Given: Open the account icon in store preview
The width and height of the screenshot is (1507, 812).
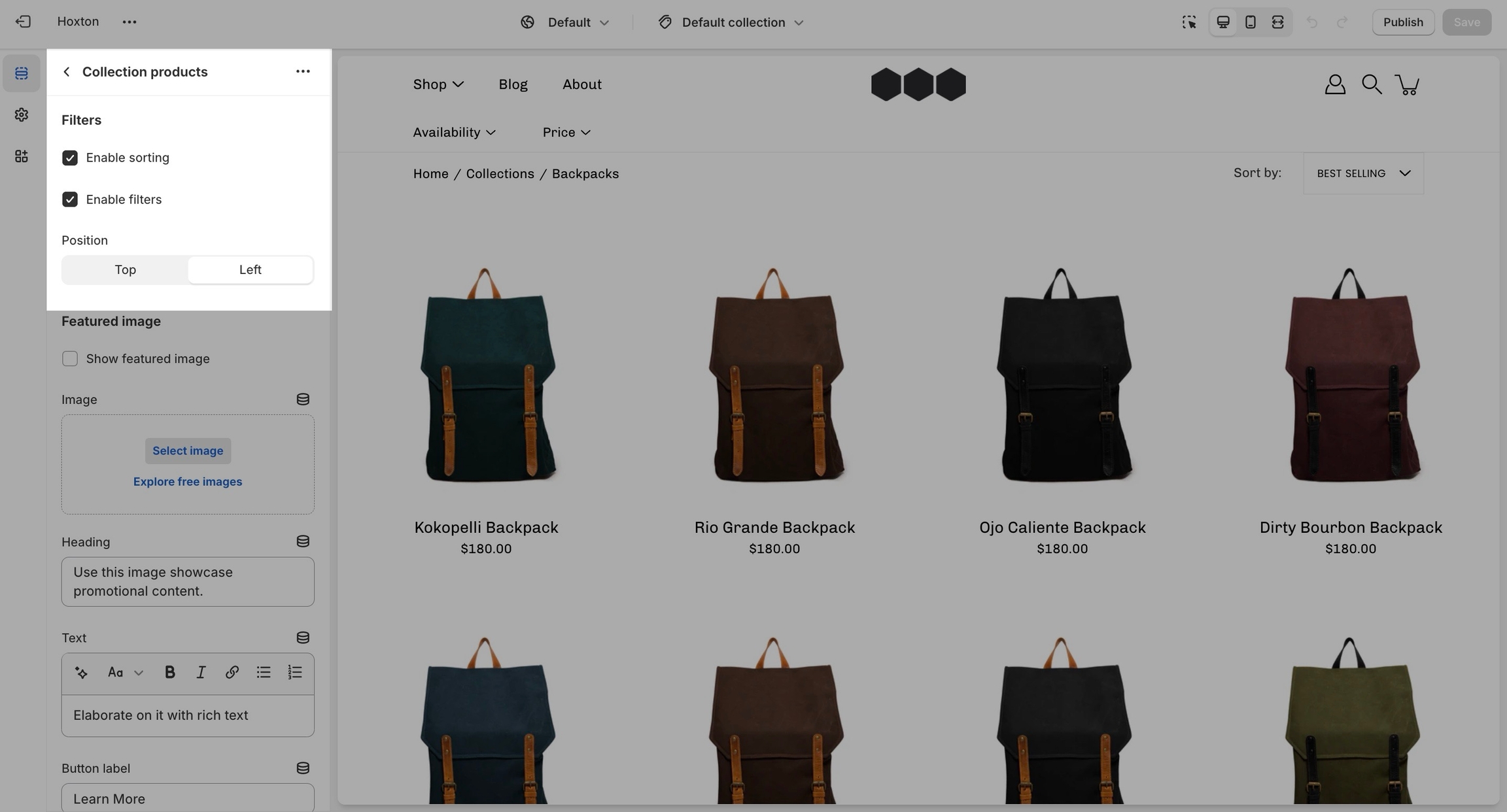Looking at the screenshot, I should pyautogui.click(x=1335, y=84).
